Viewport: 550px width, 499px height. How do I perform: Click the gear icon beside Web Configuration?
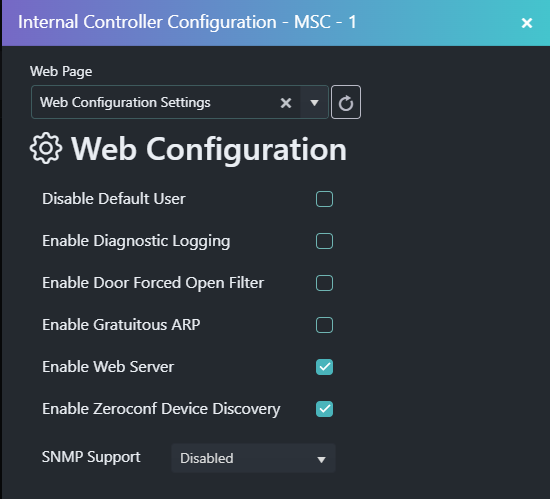point(46,148)
